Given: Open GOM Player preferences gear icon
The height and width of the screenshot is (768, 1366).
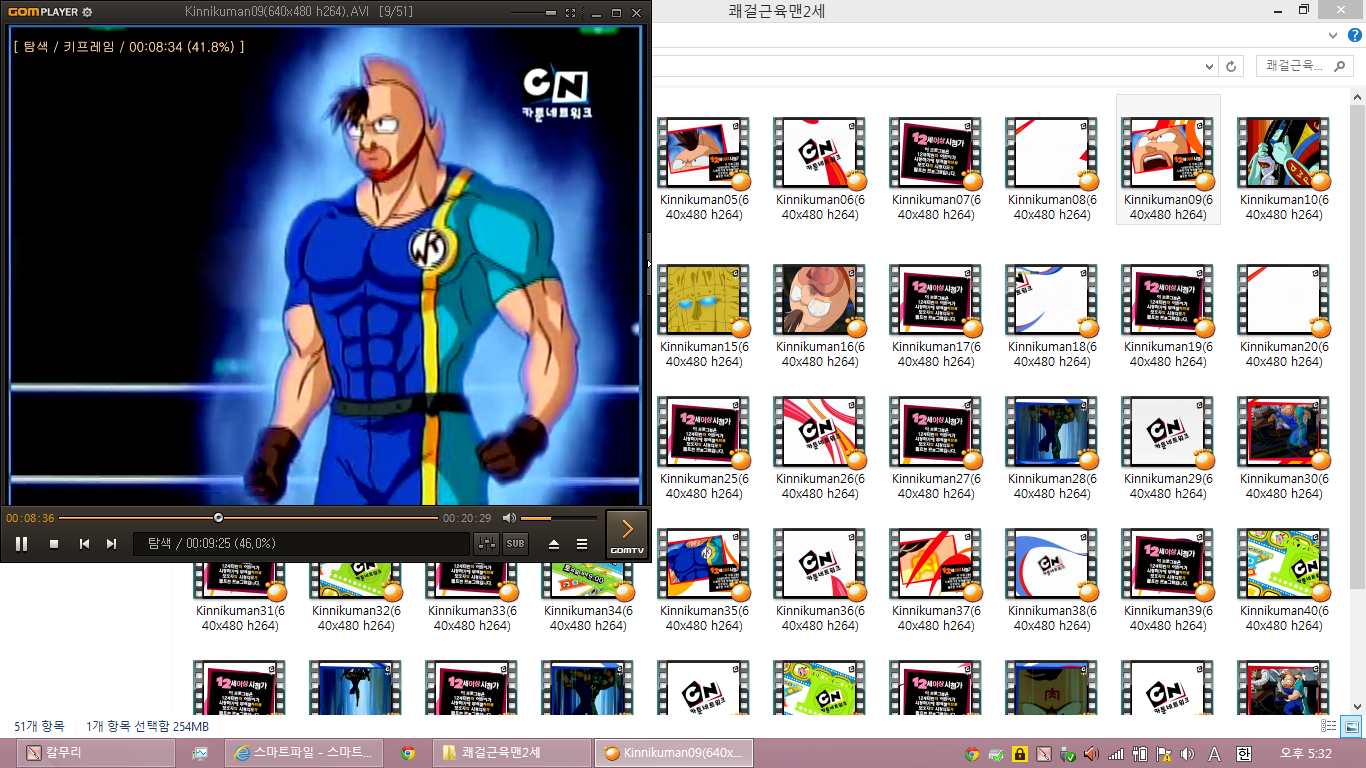Looking at the screenshot, I should [87, 12].
